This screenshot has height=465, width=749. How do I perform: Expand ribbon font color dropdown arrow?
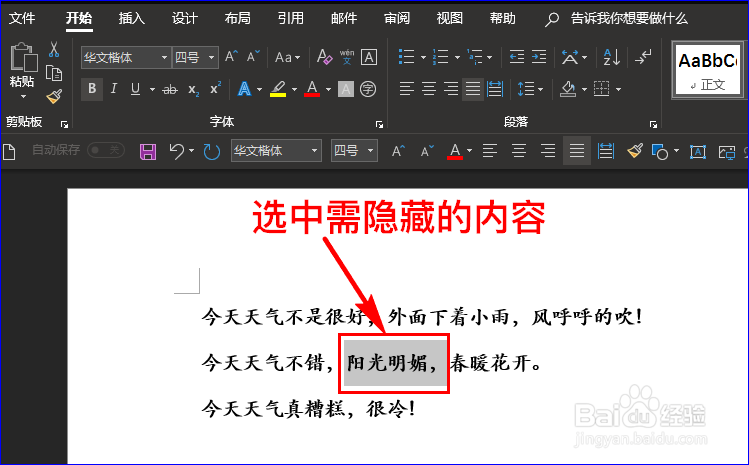[328, 89]
